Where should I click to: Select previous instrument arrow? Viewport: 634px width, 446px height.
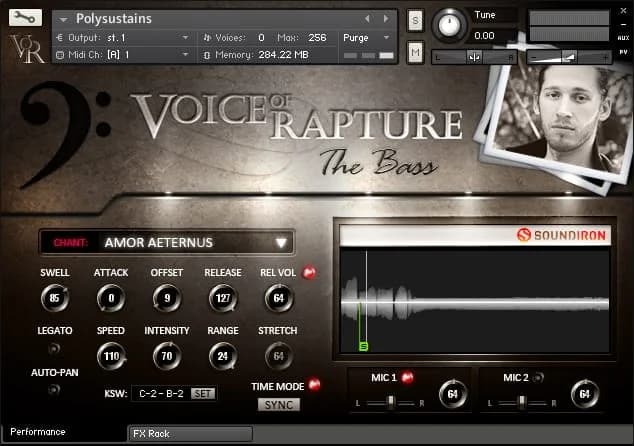(x=367, y=19)
